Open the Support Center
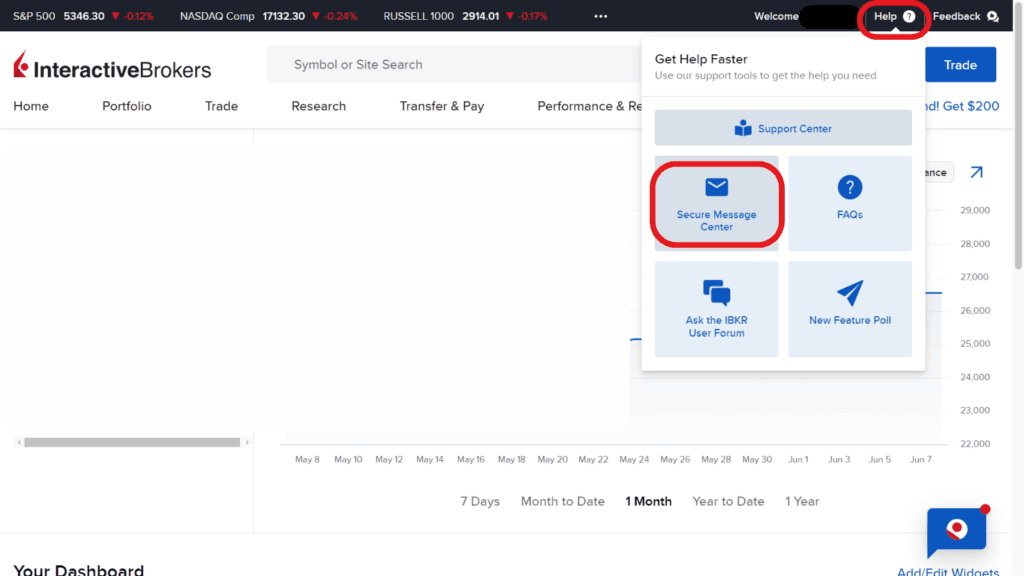The height and width of the screenshot is (576, 1024). (783, 127)
